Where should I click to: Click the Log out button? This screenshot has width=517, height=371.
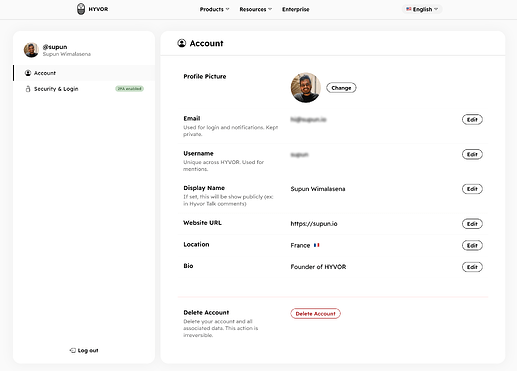point(84,350)
